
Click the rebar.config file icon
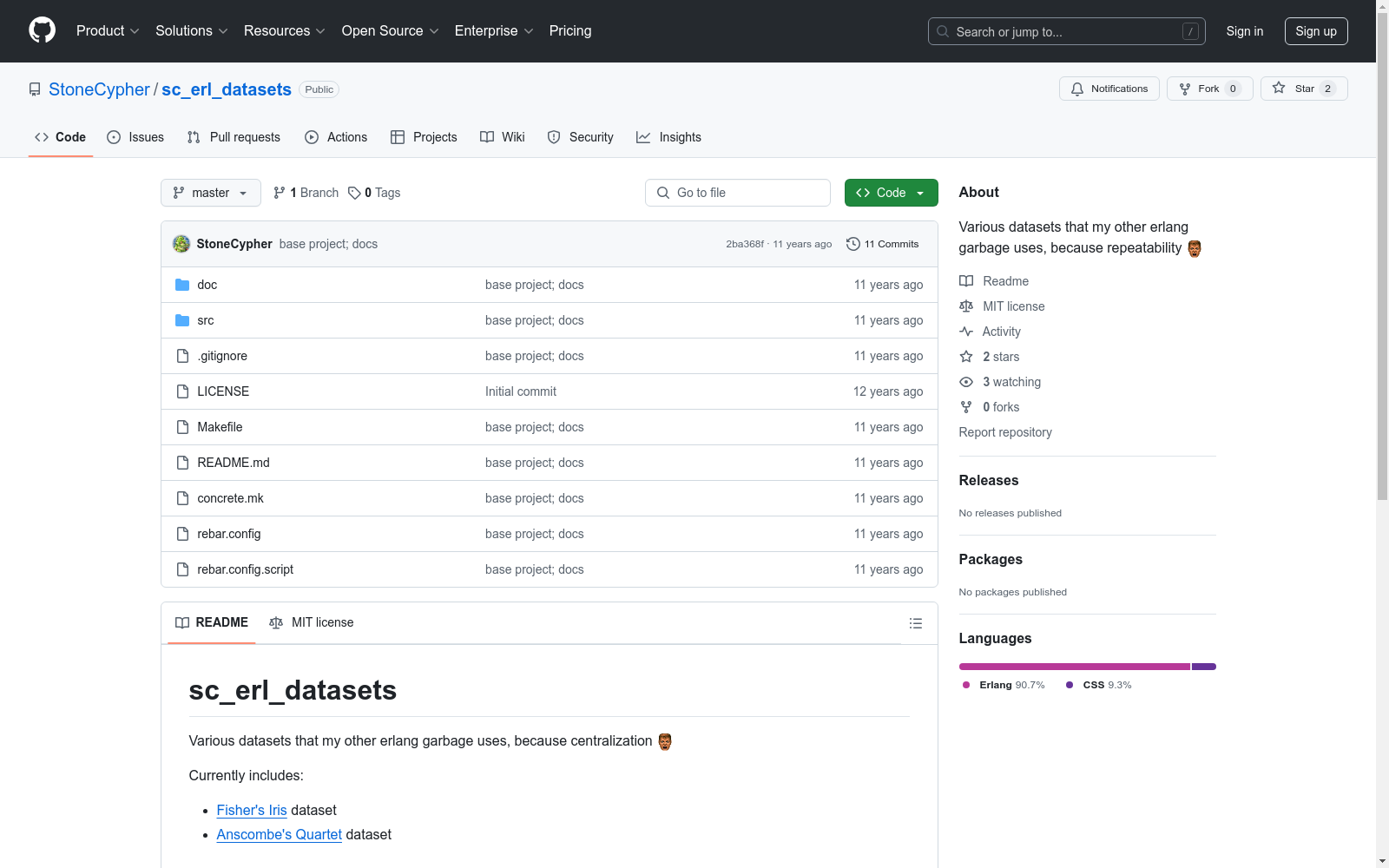coord(182,534)
